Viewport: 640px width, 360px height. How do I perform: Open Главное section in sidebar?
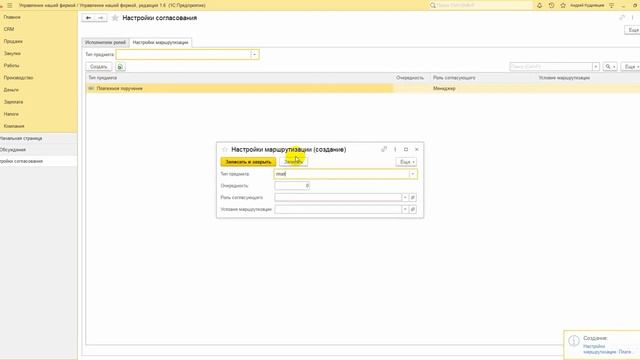point(12,17)
